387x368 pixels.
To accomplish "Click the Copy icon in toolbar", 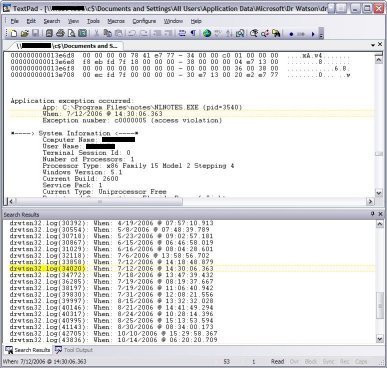I will coord(107,33).
